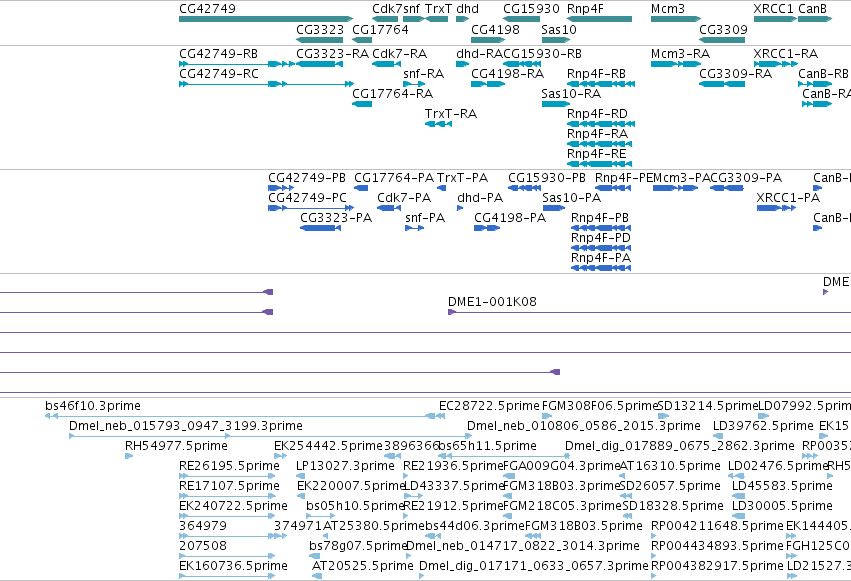The image size is (851, 581).
Task: Click the RE17107.5prime EST feature
Action: (x=227, y=497)
